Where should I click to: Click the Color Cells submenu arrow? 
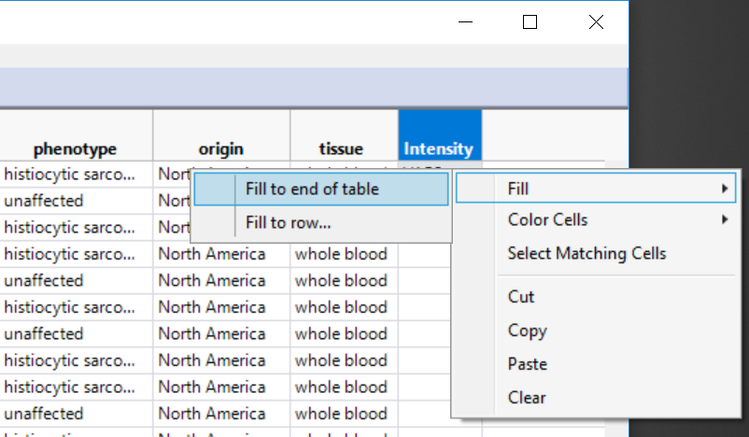point(723,220)
